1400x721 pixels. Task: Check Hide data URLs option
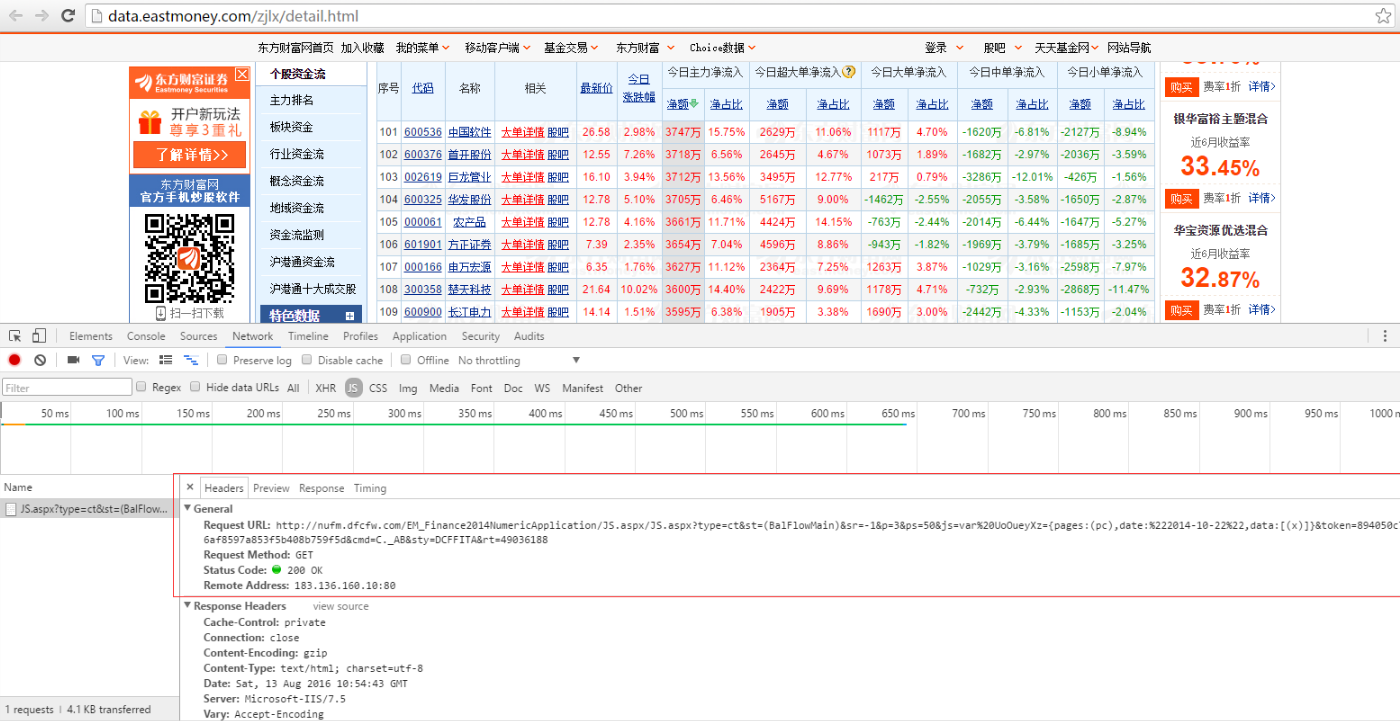tap(195, 387)
